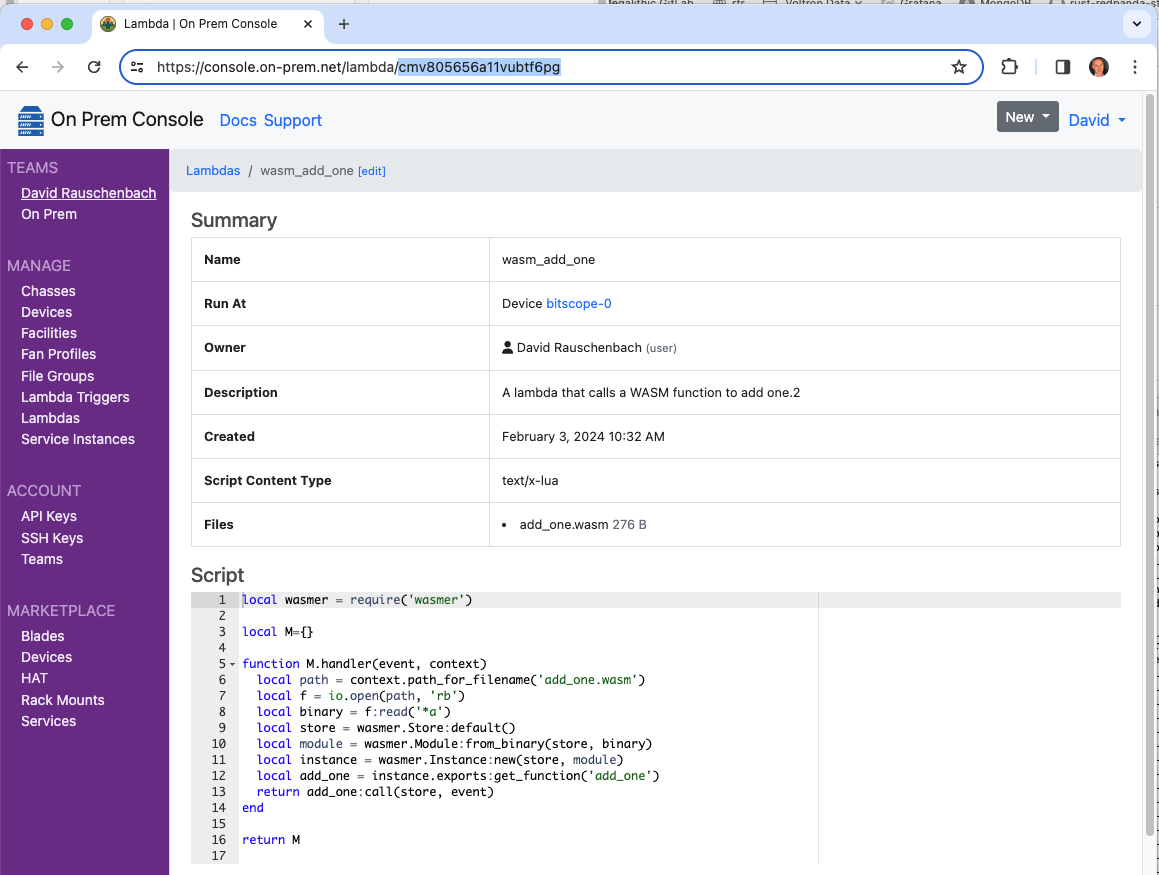
Task: Click the February 3, 2024 10:32 AM value
Action: pyautogui.click(x=583, y=437)
